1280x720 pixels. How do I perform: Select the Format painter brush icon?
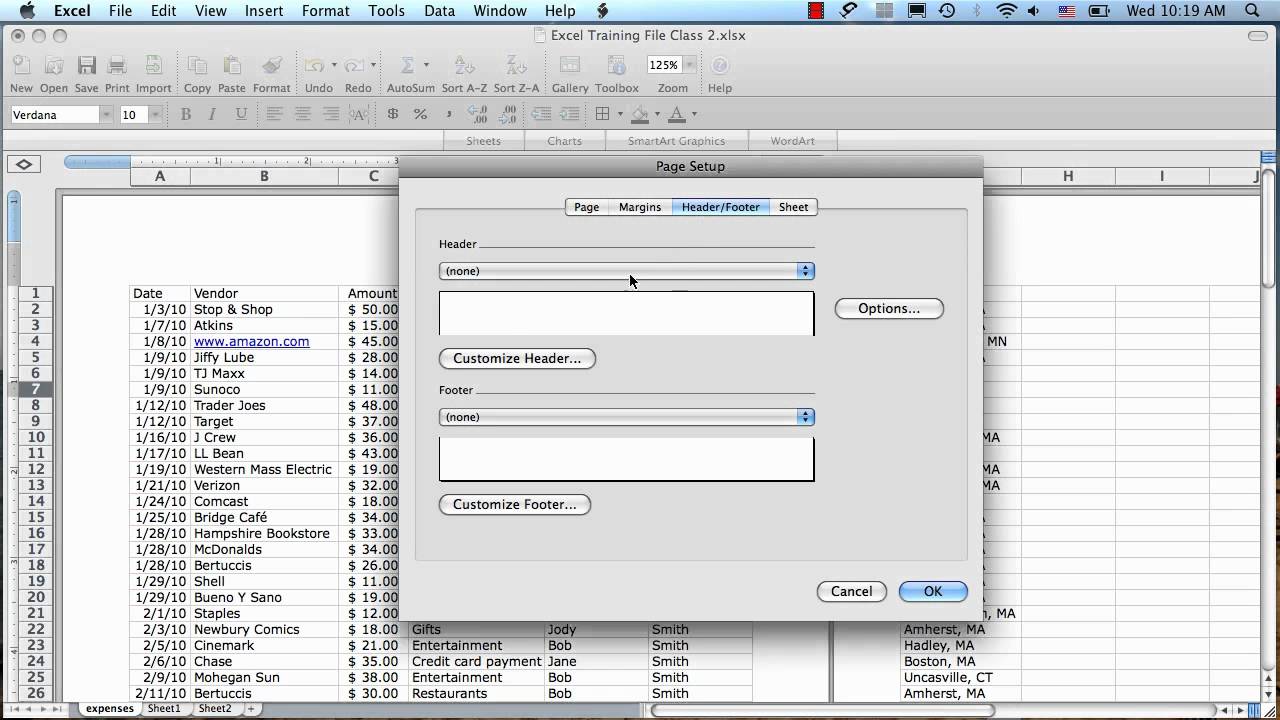(x=271, y=66)
